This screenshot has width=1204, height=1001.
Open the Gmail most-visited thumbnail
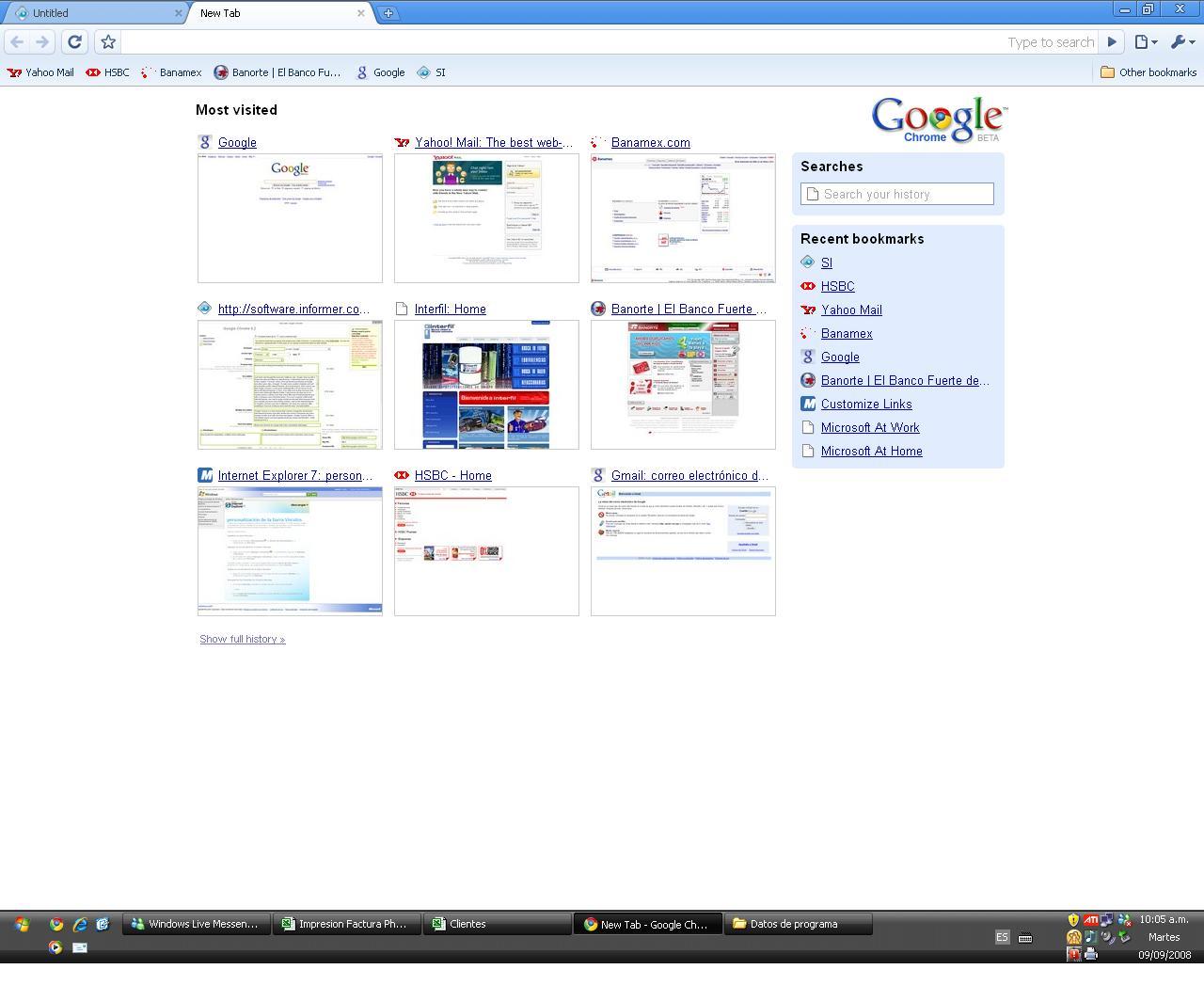[683, 551]
